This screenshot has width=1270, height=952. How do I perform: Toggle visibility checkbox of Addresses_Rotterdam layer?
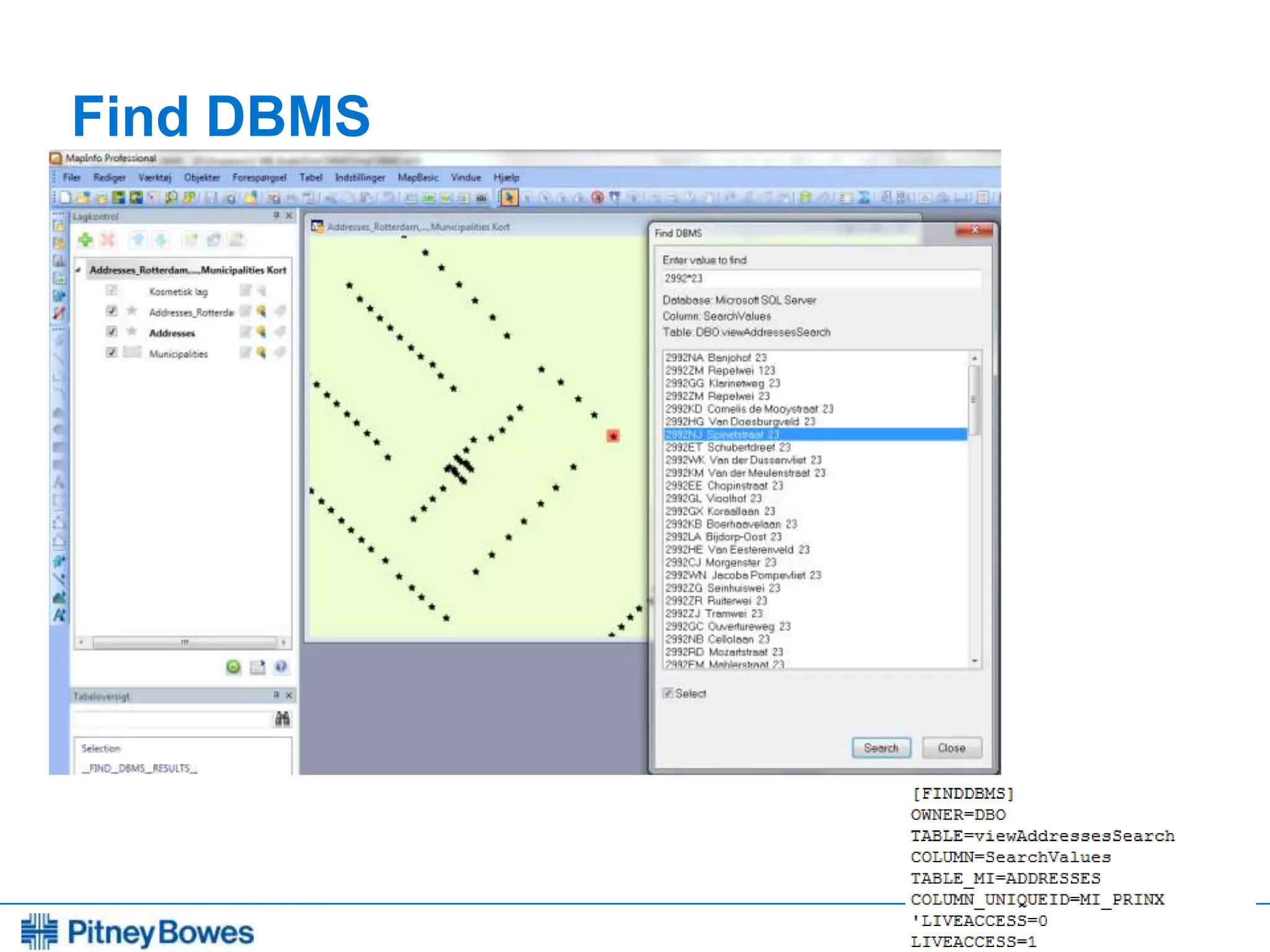click(x=112, y=311)
